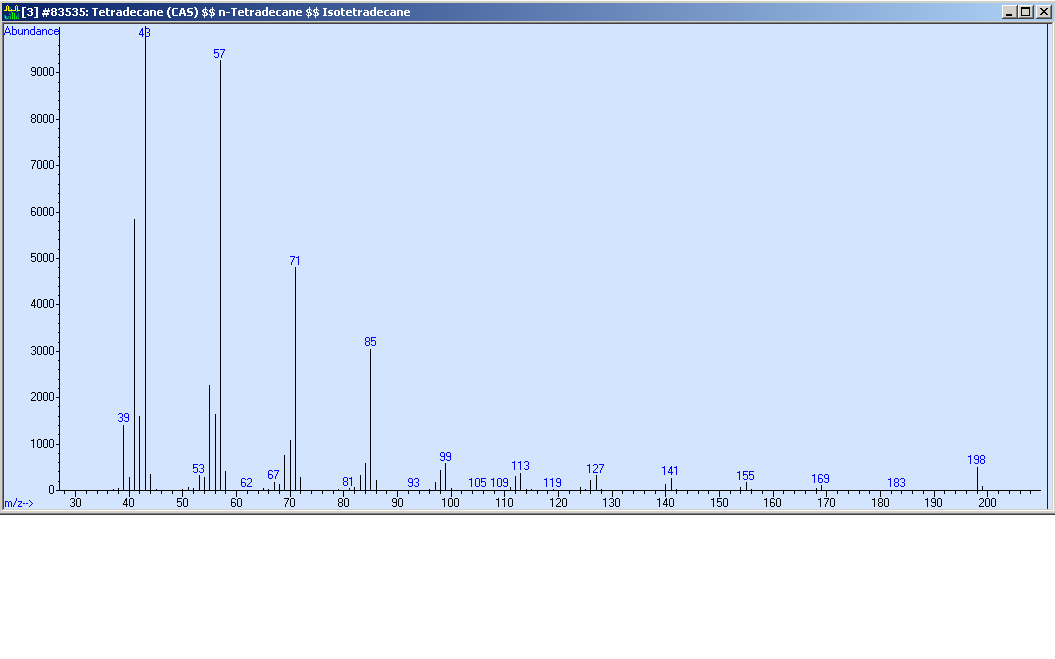Viewport: 1055px width, 659px height.
Task: Minimize the Tetradecane spectrum window
Action: (x=1009, y=11)
